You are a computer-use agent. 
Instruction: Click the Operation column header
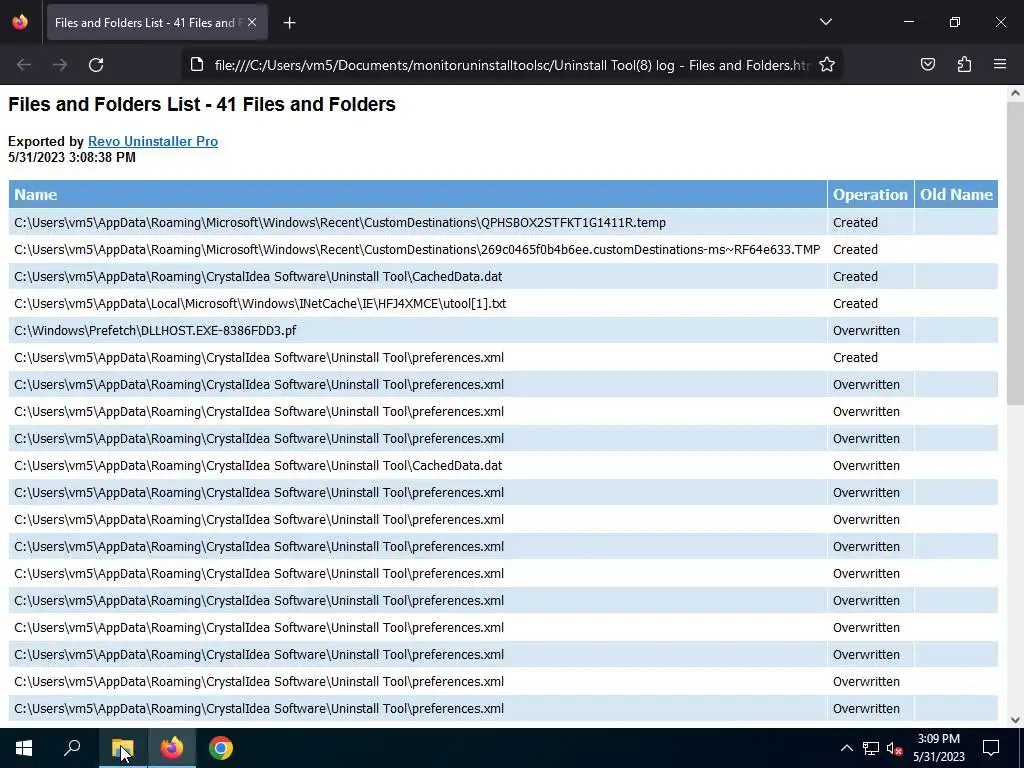[x=870, y=195]
